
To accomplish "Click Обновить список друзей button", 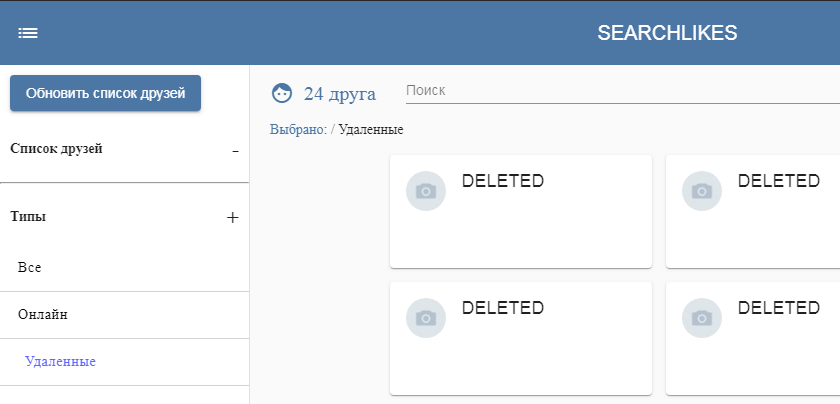I will point(106,93).
